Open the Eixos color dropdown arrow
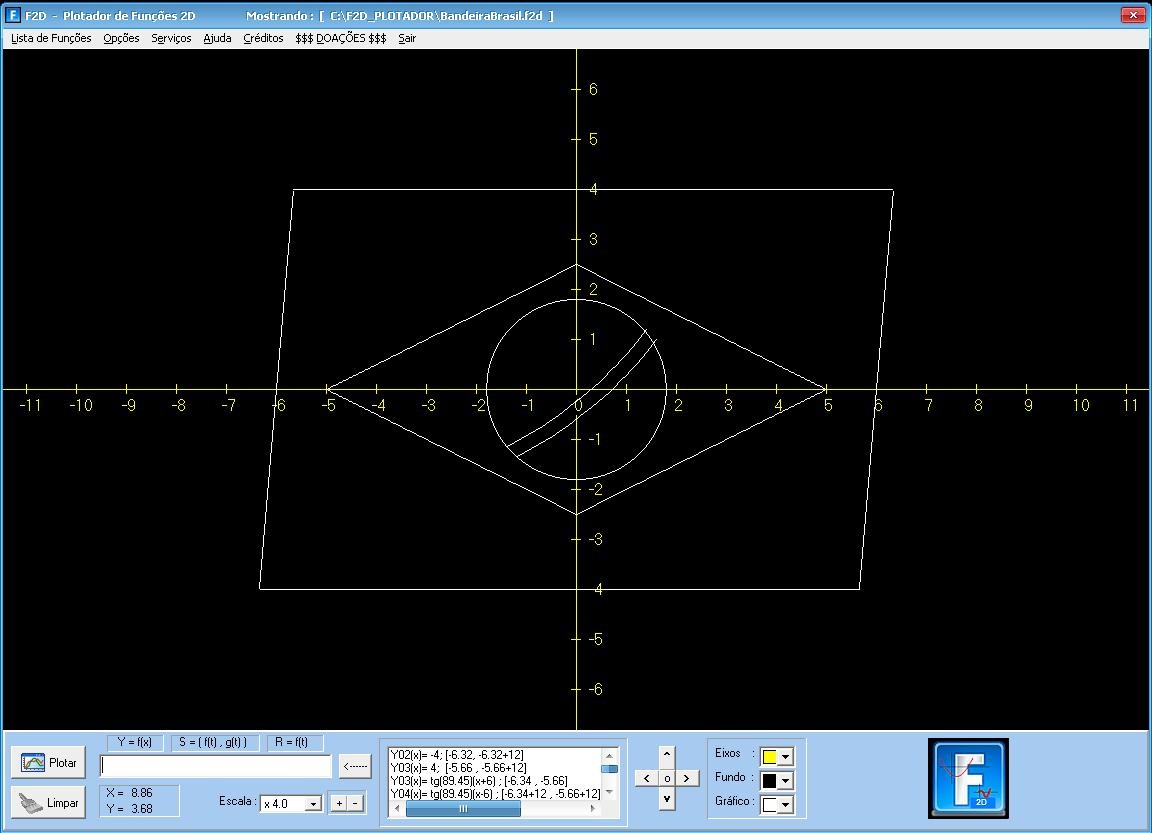This screenshot has width=1152, height=833. pyautogui.click(x=785, y=757)
